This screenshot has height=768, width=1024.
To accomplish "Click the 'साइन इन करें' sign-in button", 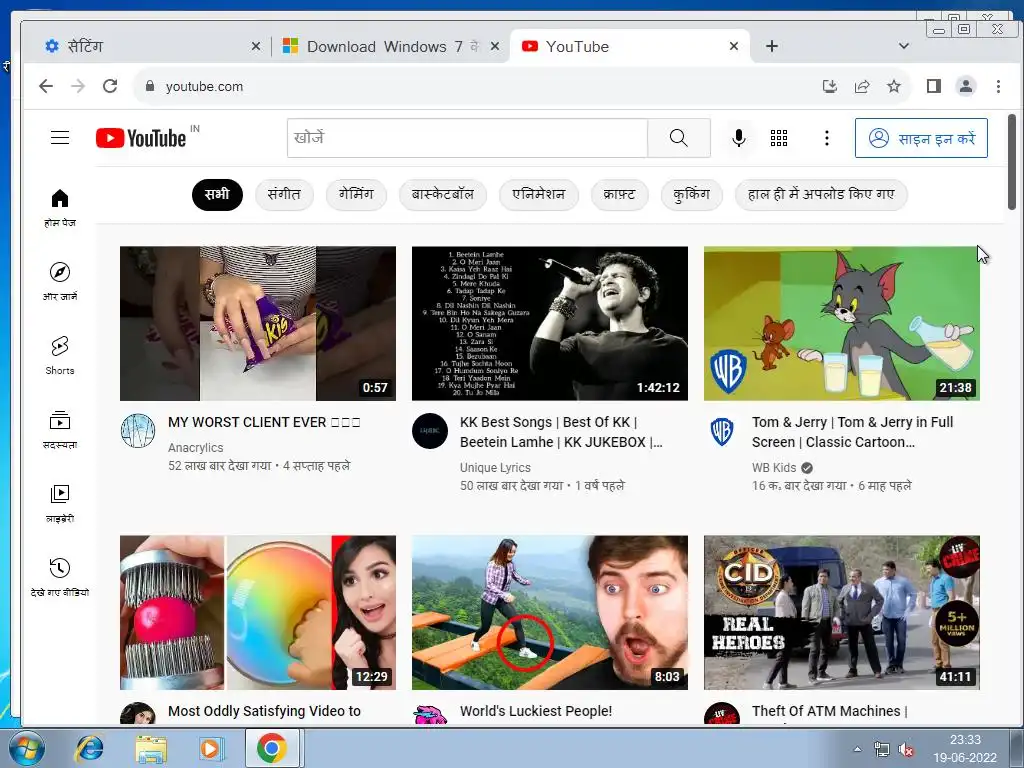I will pyautogui.click(x=921, y=138).
